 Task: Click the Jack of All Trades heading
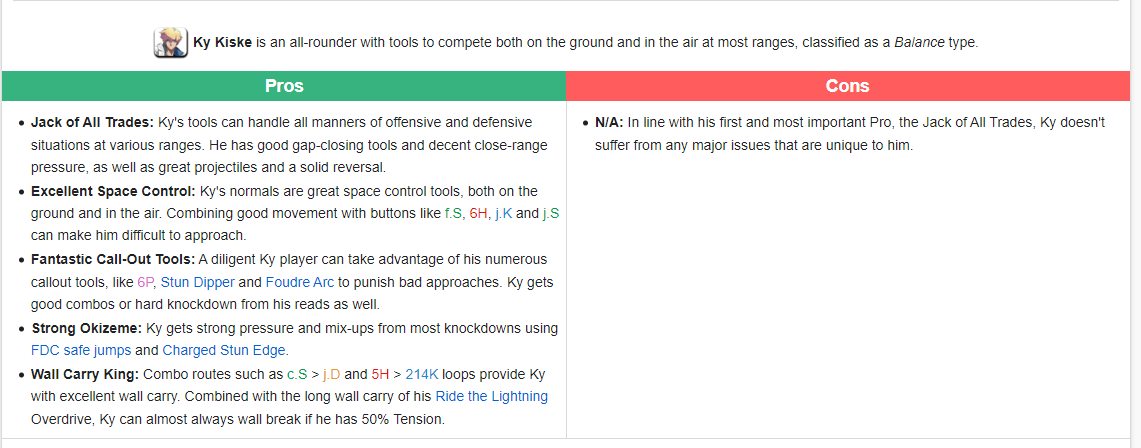[x=92, y=122]
